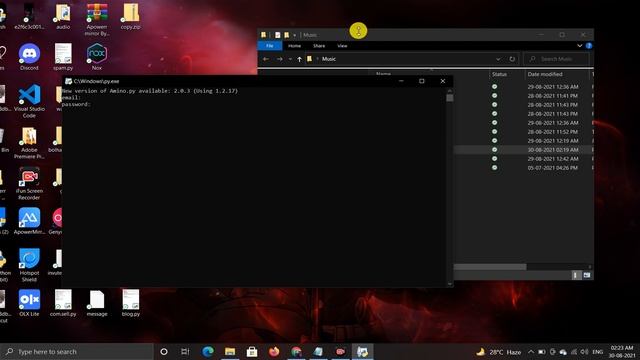This screenshot has width=640, height=360.
Task: Open the screen recorder taskbar icon
Action: [x=340, y=351]
